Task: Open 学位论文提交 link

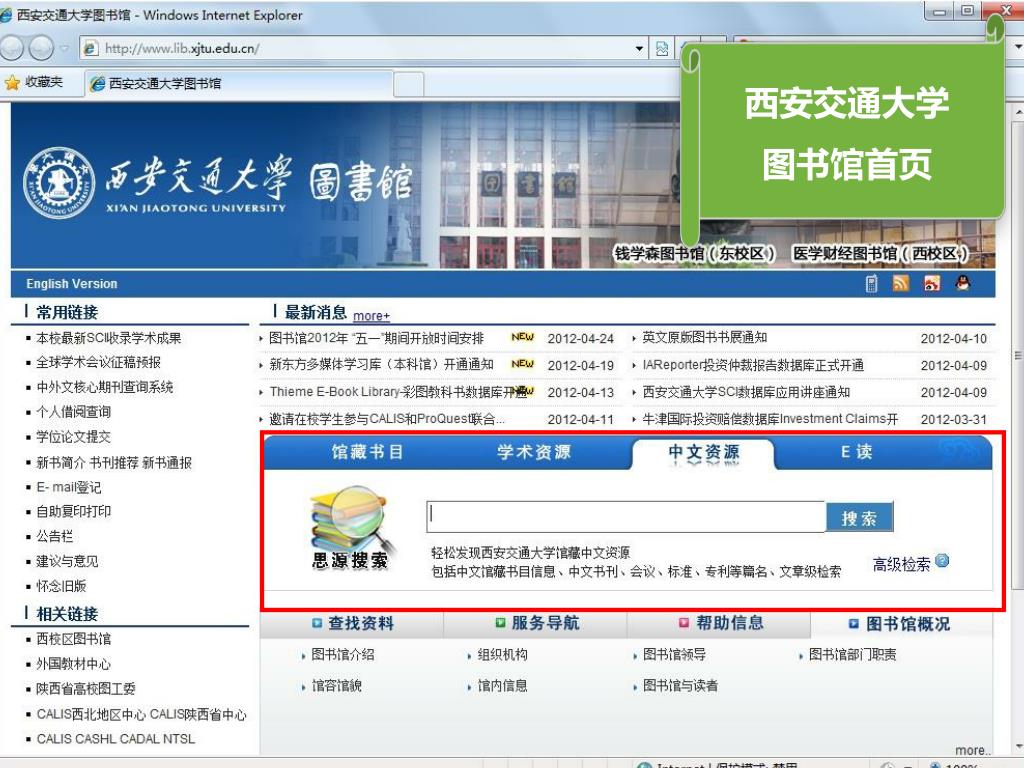Action: [74, 437]
